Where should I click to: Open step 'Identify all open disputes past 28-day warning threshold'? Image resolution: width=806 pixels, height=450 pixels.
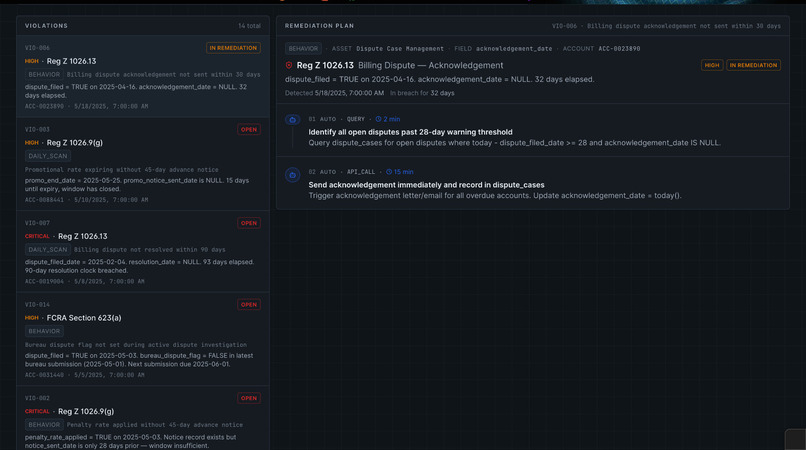[x=533, y=131]
